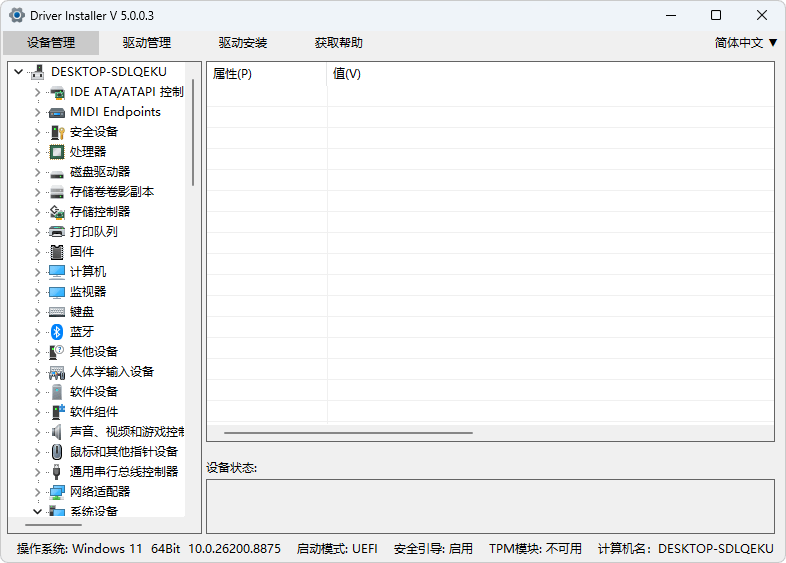Screen dimensions: 786x563
Task: Click the property table horizontal scrollbar
Action: tap(348, 433)
